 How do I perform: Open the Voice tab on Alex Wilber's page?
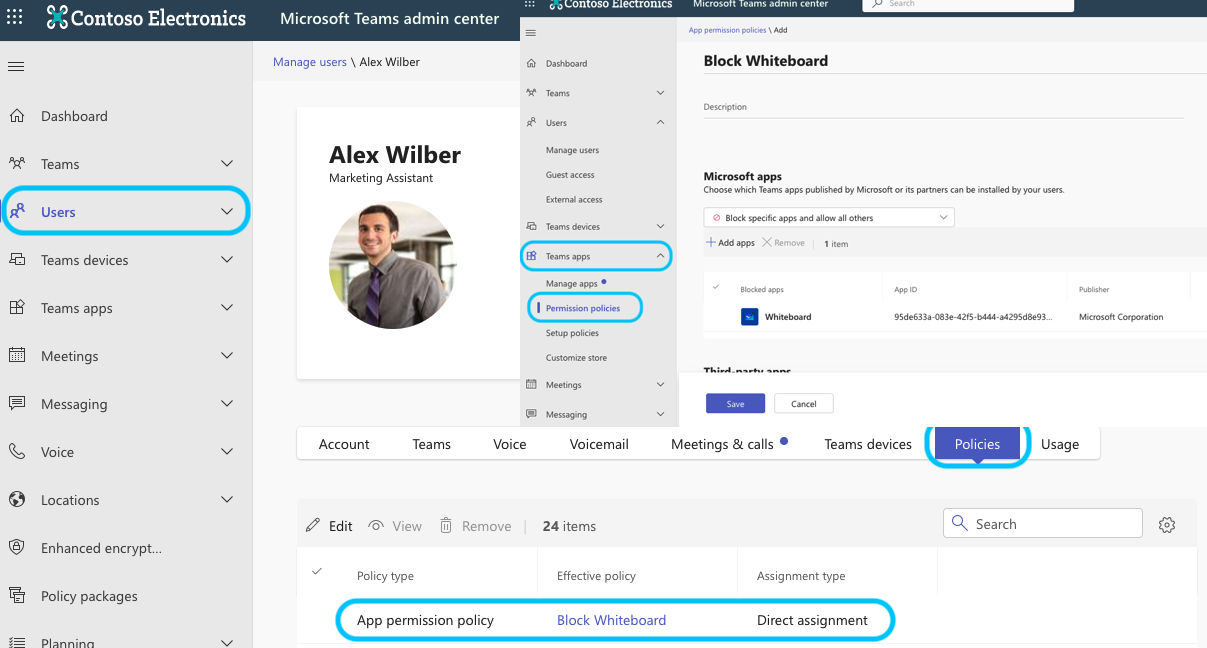[510, 444]
